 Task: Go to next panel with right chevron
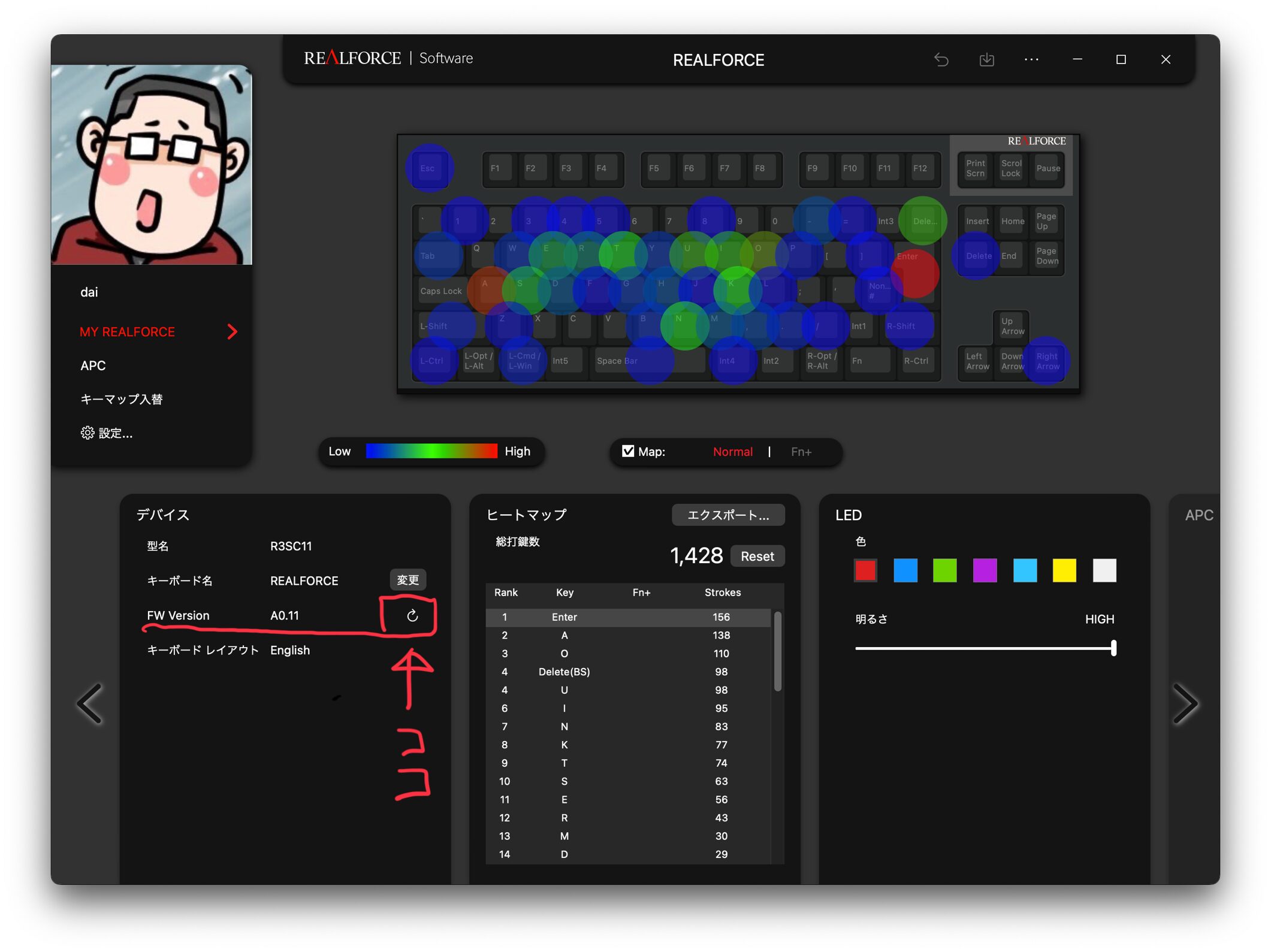point(1186,704)
